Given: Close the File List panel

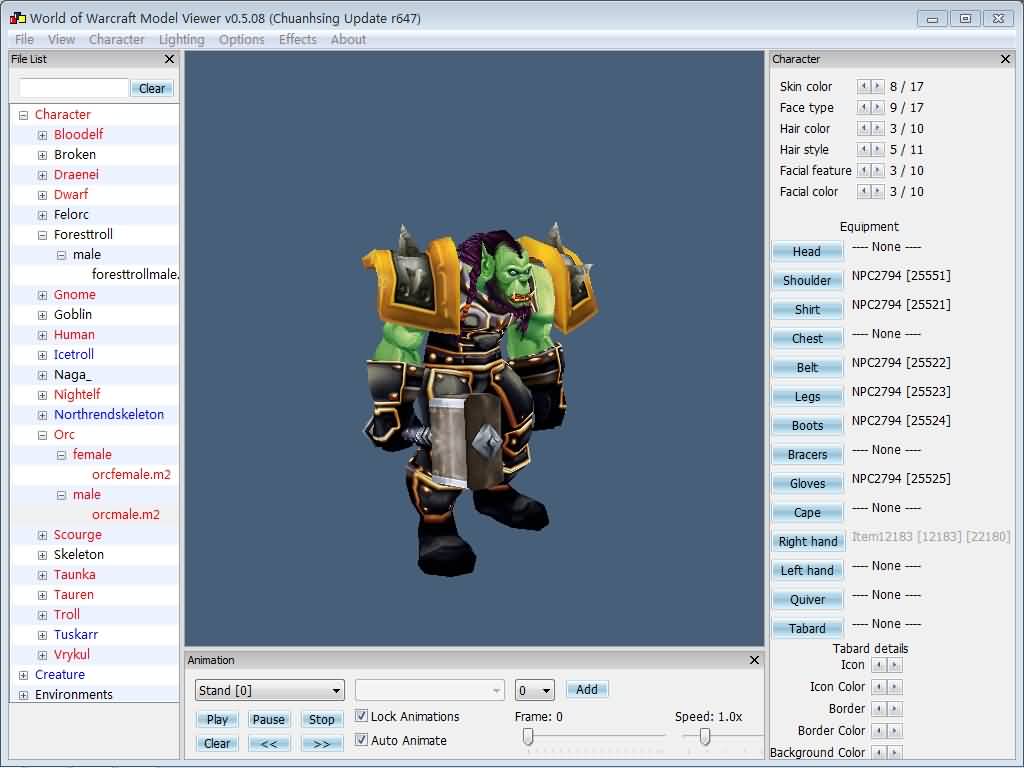Looking at the screenshot, I should (x=169, y=59).
